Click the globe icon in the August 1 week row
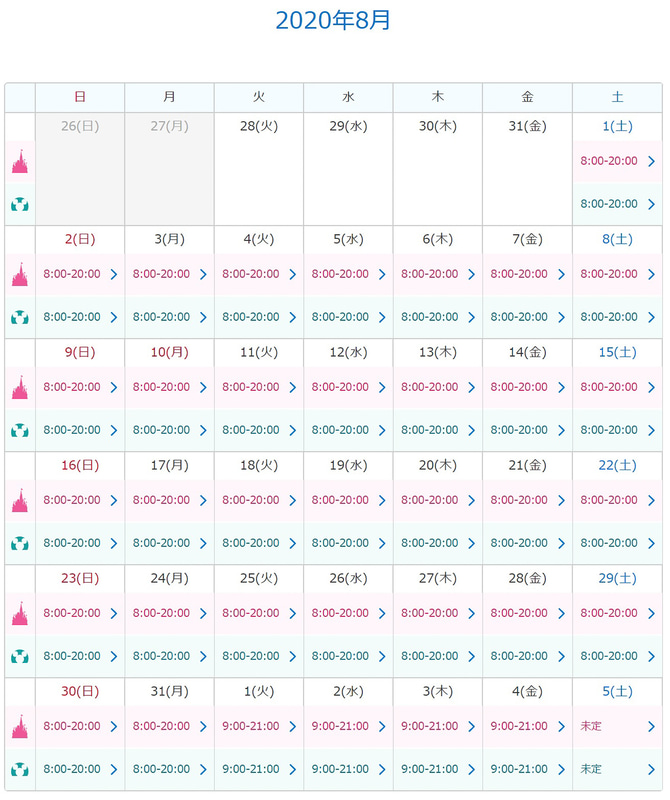Image resolution: width=670 pixels, height=800 pixels. [20, 204]
